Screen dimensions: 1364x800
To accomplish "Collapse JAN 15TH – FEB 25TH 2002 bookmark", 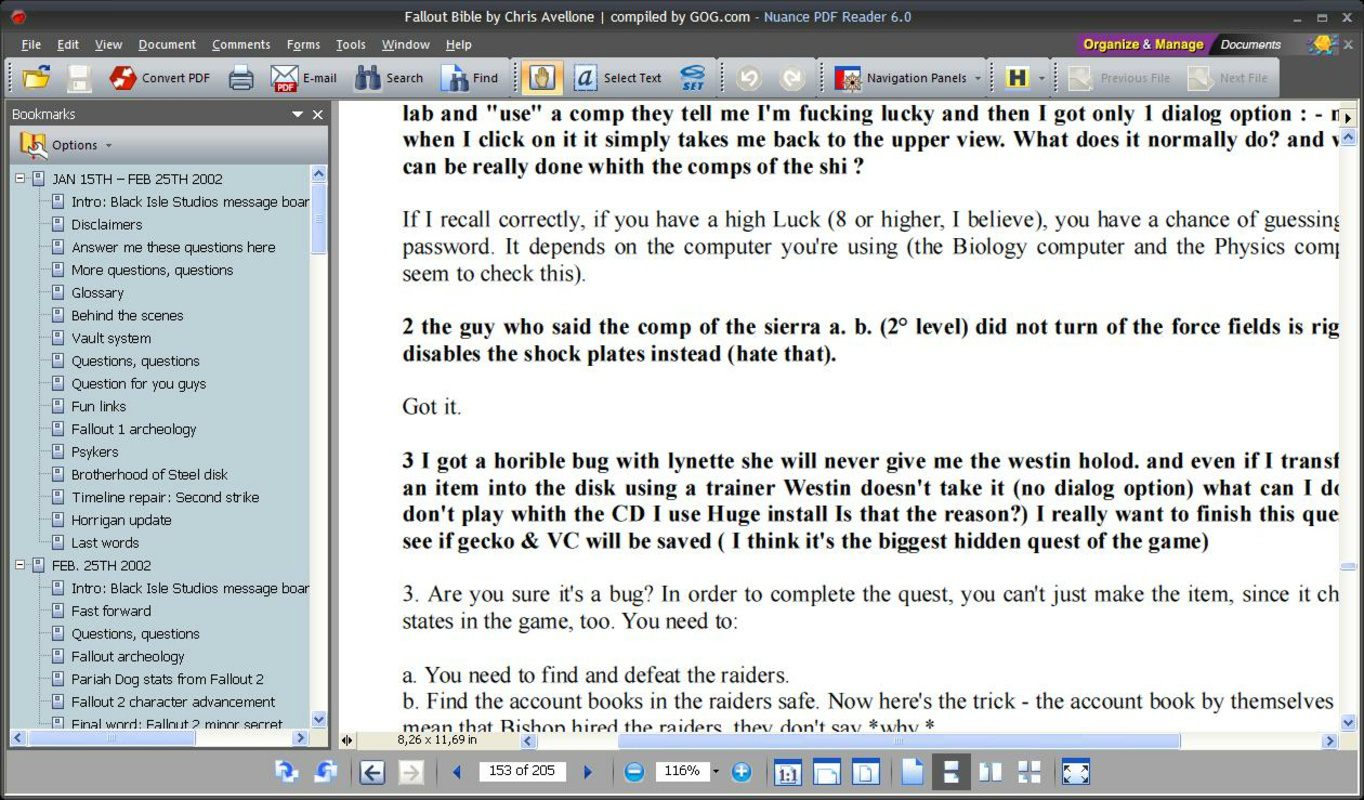I will [19, 179].
